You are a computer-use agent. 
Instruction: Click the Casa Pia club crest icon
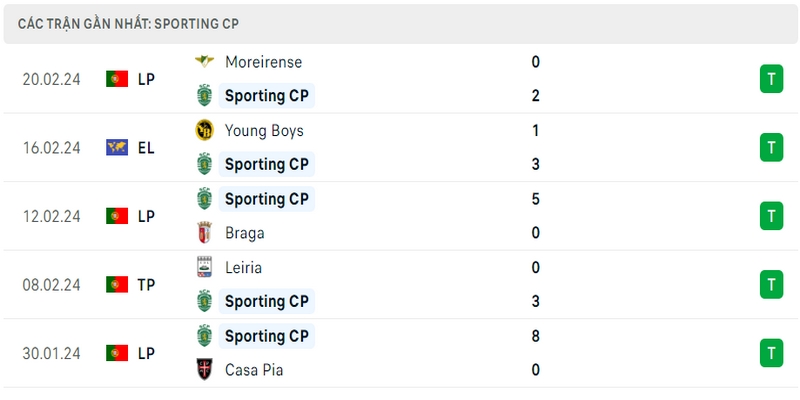click(204, 369)
